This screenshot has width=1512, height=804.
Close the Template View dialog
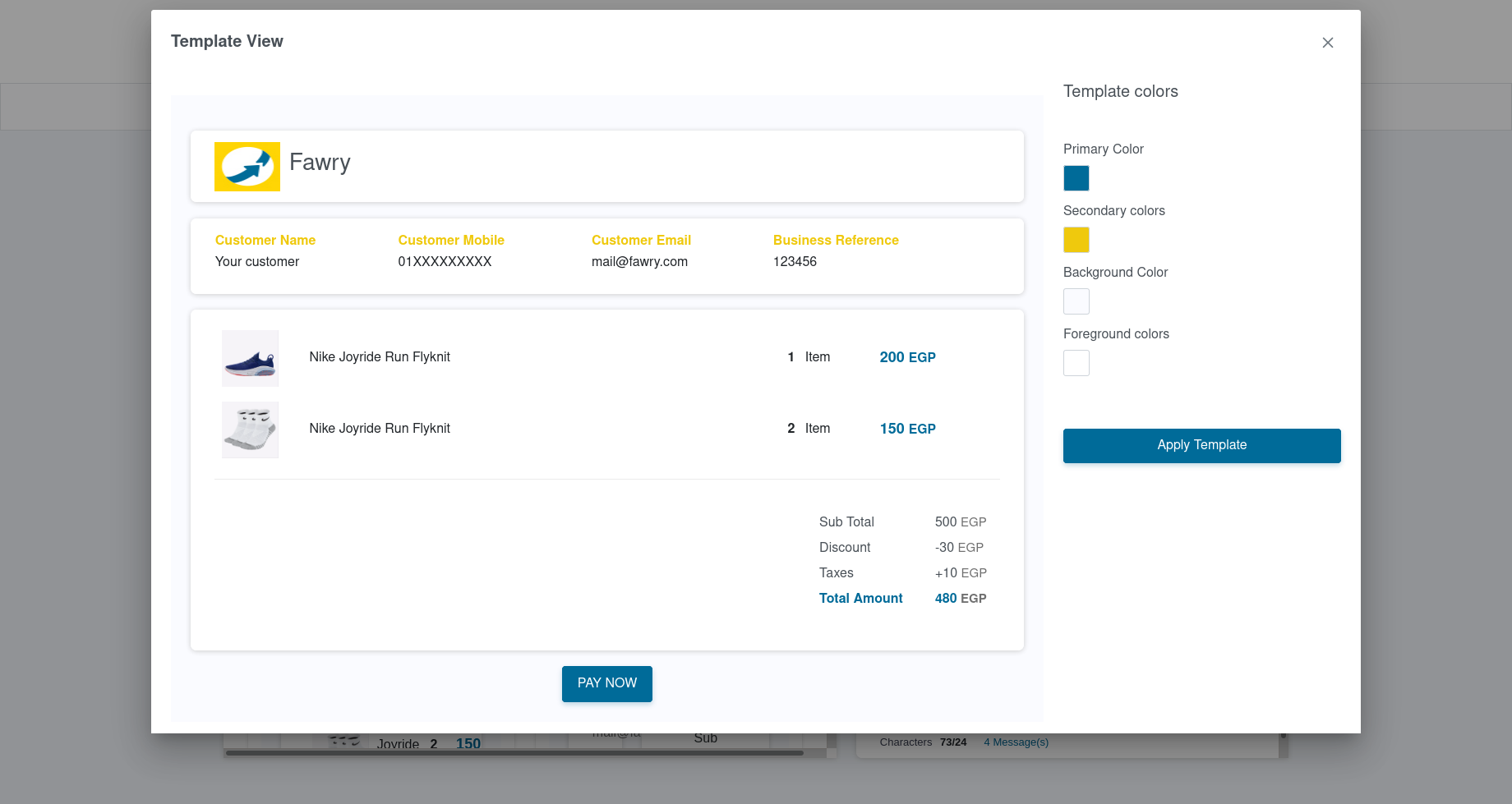[1327, 43]
